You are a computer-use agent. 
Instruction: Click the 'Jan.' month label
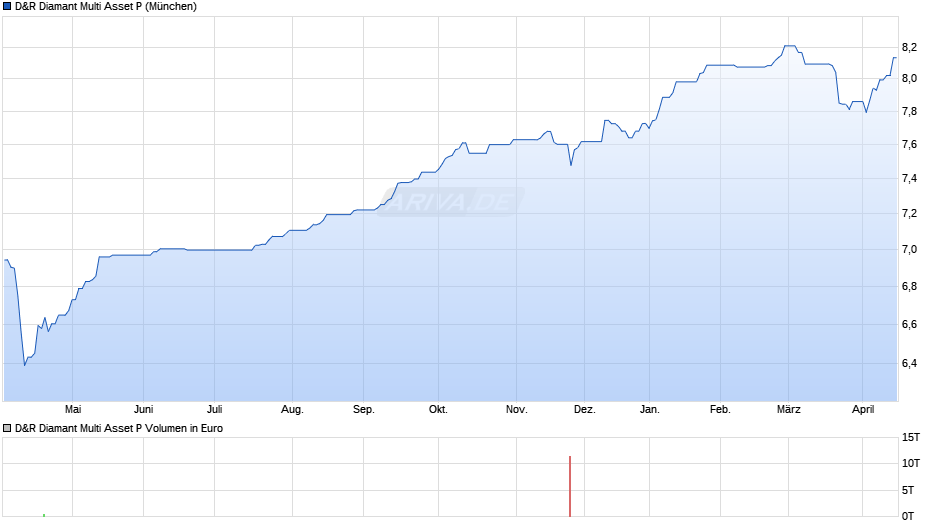[x=650, y=409]
